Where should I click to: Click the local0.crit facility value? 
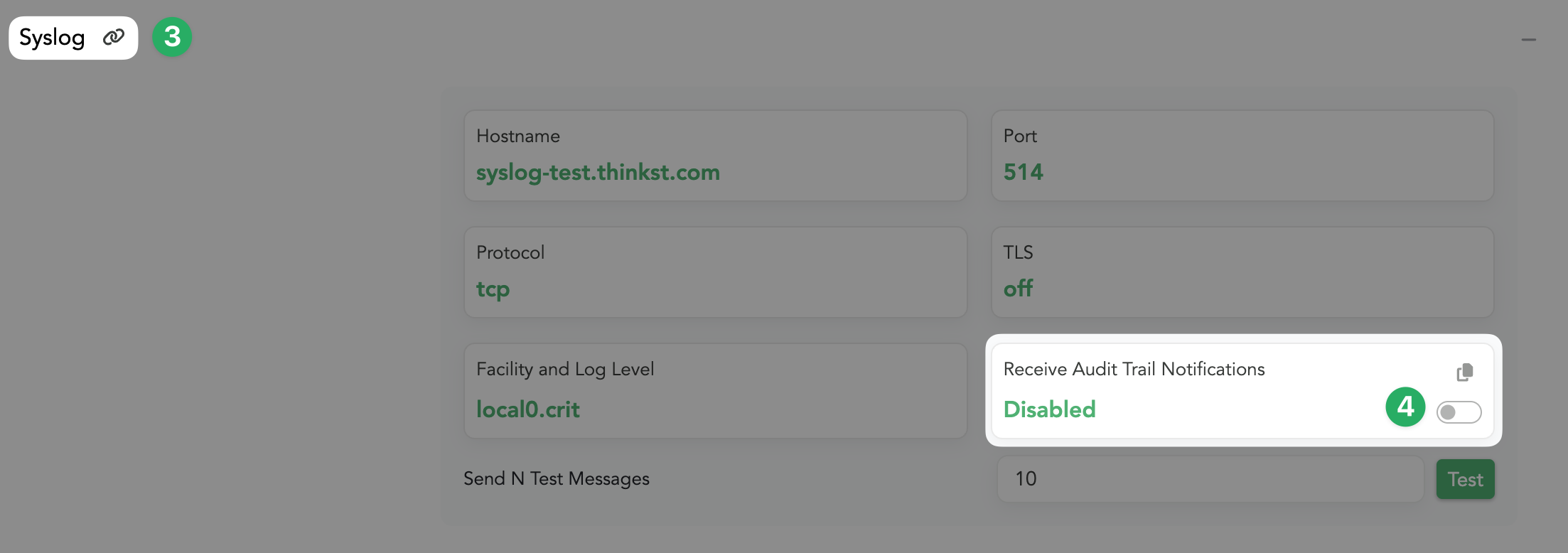(527, 409)
